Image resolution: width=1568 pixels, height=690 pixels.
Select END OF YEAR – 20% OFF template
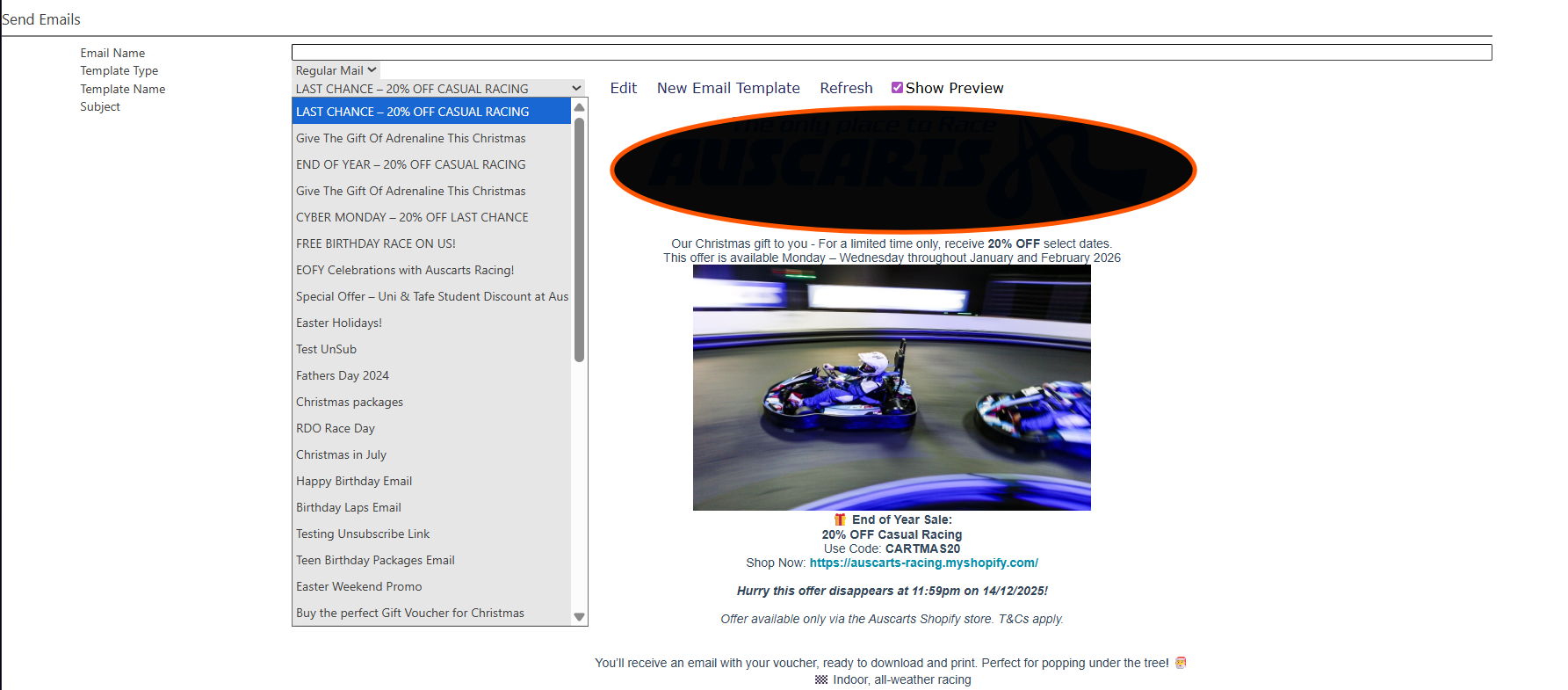click(x=410, y=164)
